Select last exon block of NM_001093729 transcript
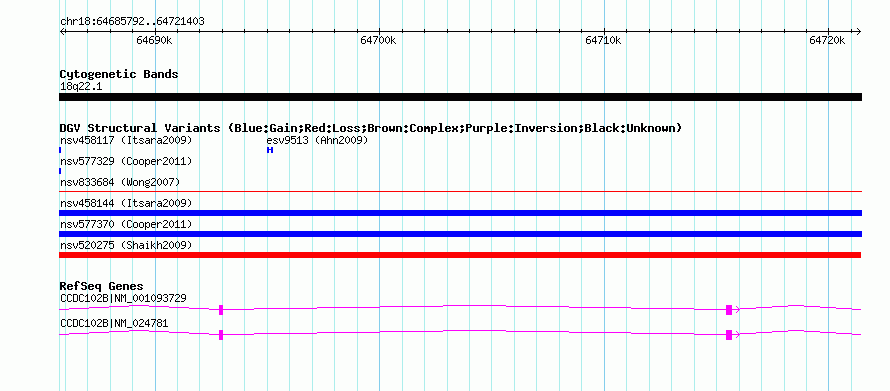Screen dimensions: 890x391 pos(729,309)
